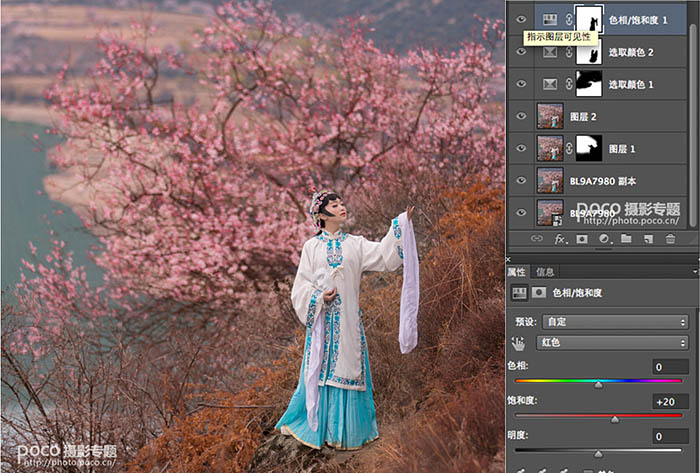Click the 饱和度 value field showing +20
The height and width of the screenshot is (473, 700).
(671, 402)
